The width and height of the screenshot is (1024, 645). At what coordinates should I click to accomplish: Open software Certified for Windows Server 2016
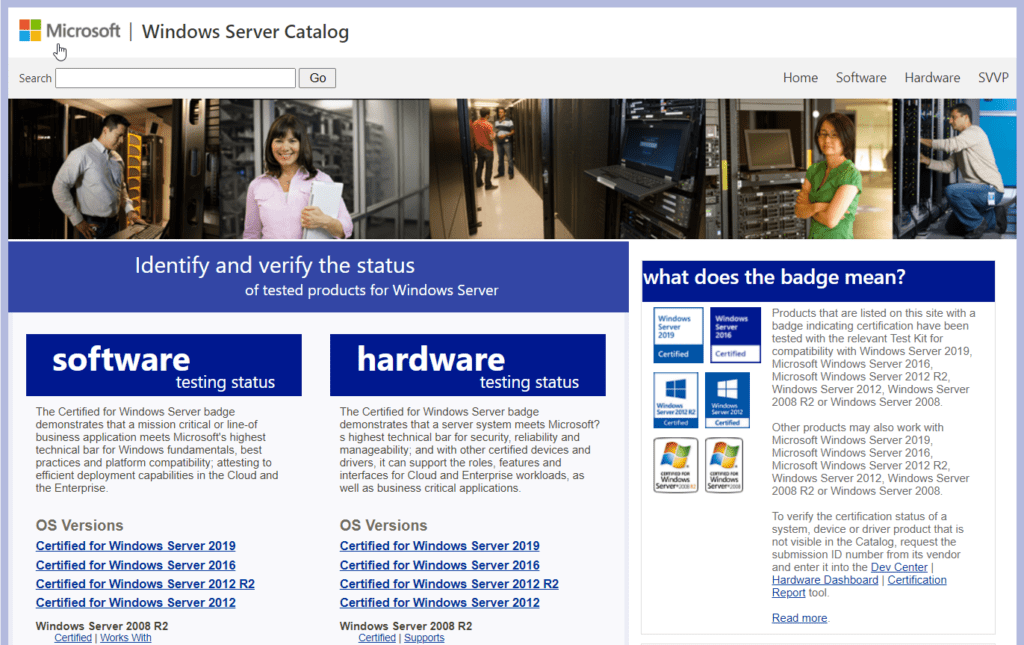tap(136, 565)
